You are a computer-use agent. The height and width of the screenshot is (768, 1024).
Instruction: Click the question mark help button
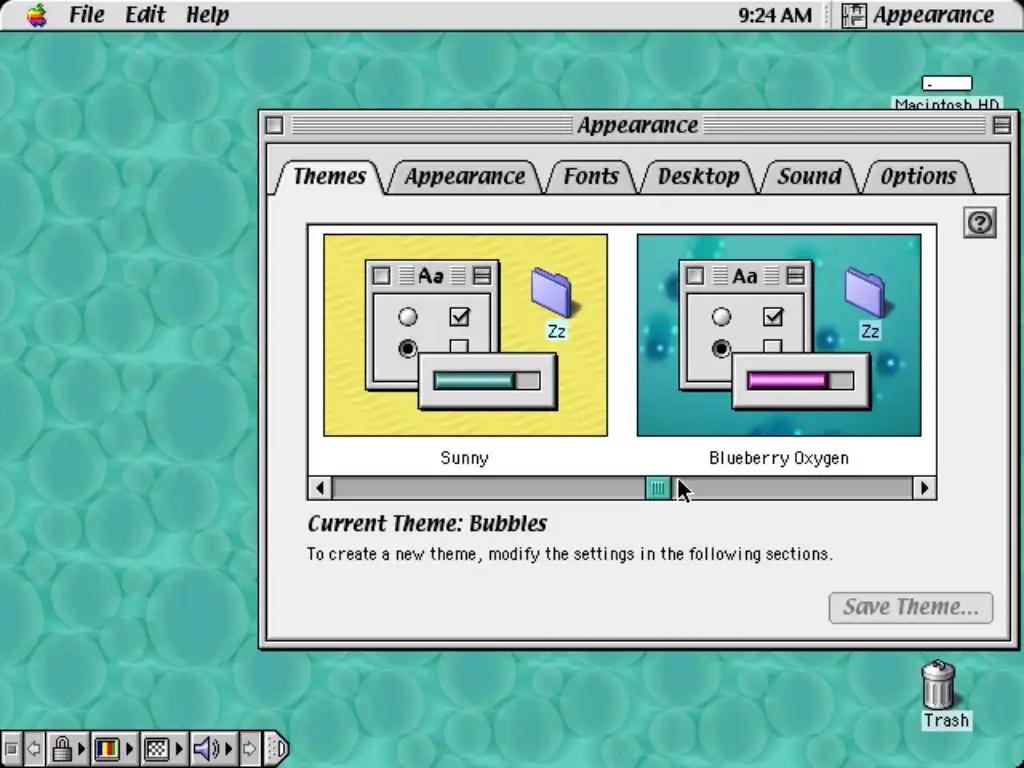click(x=980, y=223)
